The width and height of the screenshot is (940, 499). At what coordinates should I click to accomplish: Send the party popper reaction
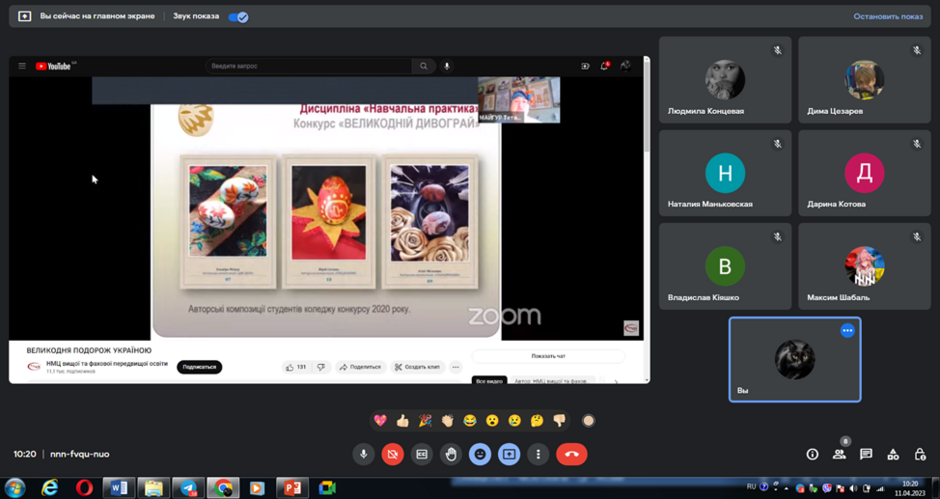pyautogui.click(x=425, y=420)
